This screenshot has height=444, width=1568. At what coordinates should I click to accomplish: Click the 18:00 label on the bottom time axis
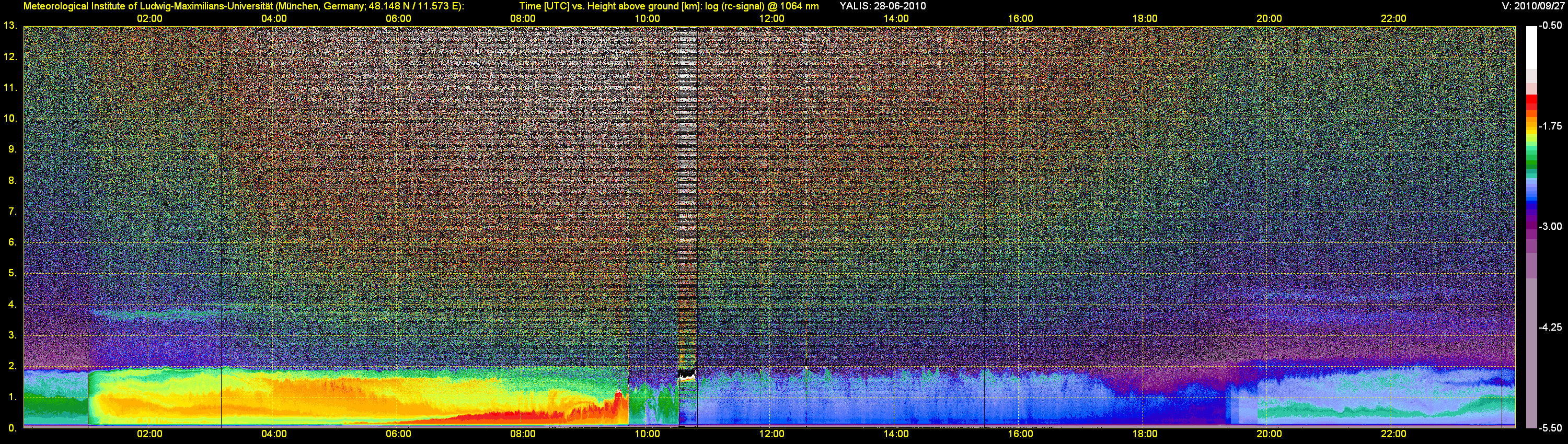coord(1145,434)
